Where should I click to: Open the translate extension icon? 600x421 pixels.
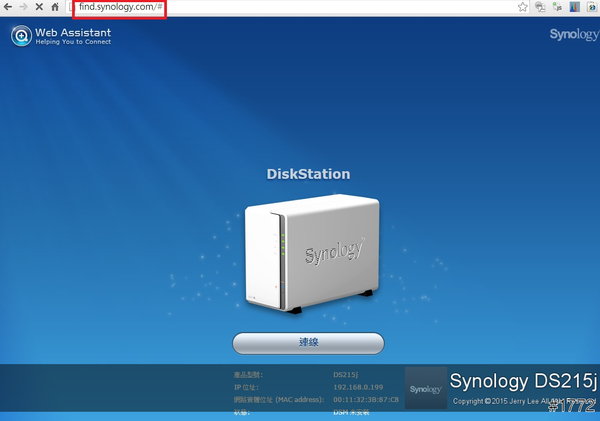(540, 7)
